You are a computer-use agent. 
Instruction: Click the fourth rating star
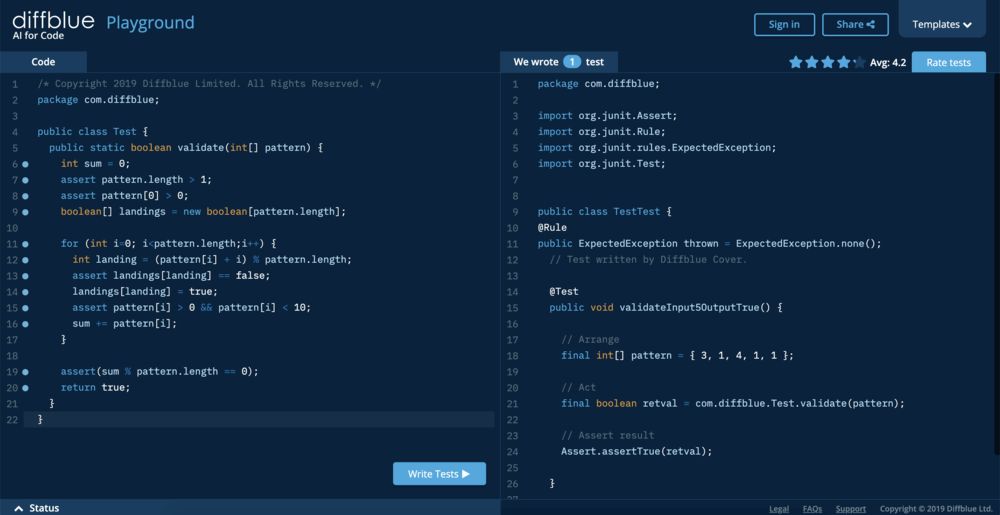(x=843, y=62)
